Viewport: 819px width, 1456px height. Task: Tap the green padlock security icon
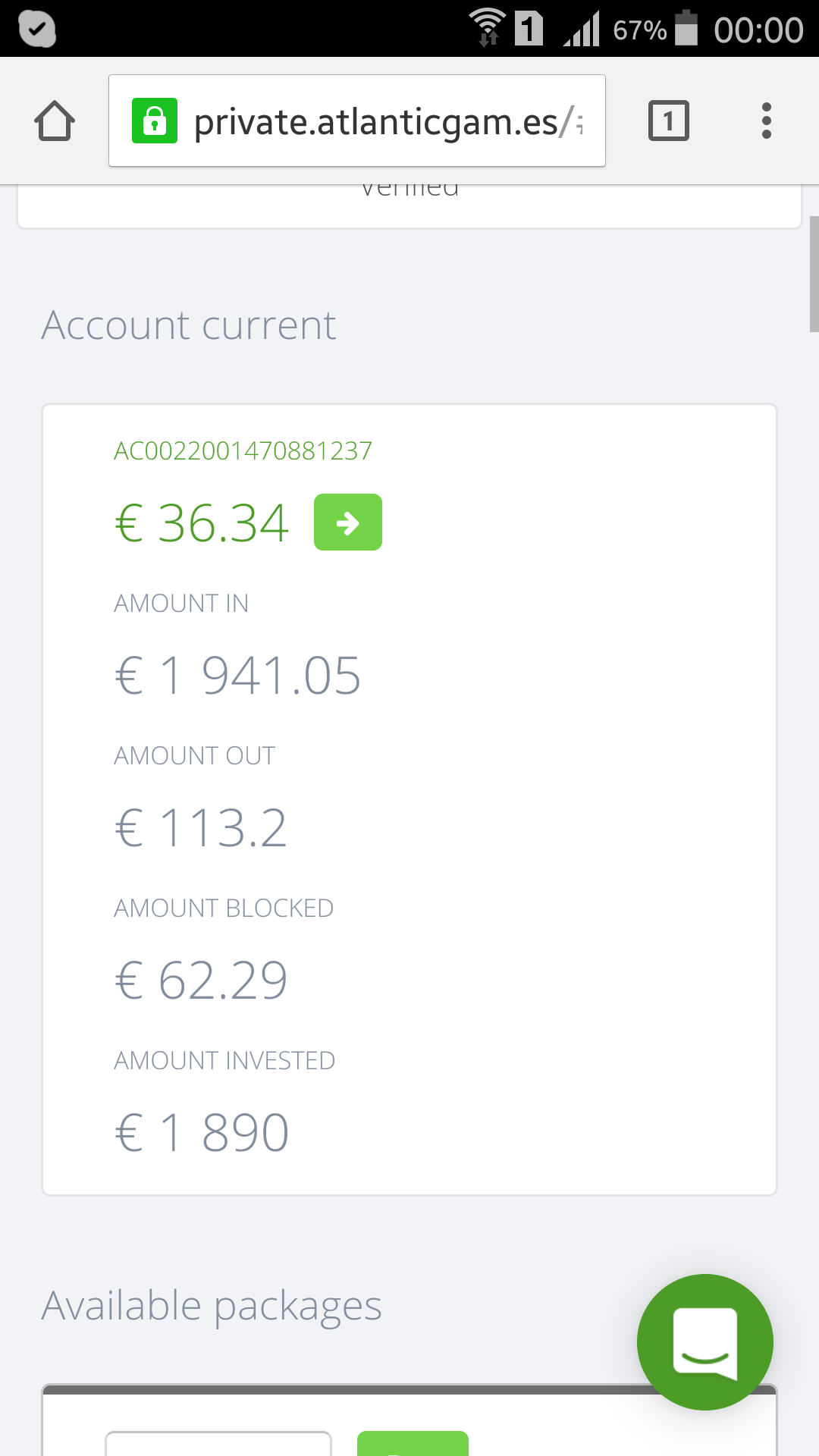click(x=155, y=121)
